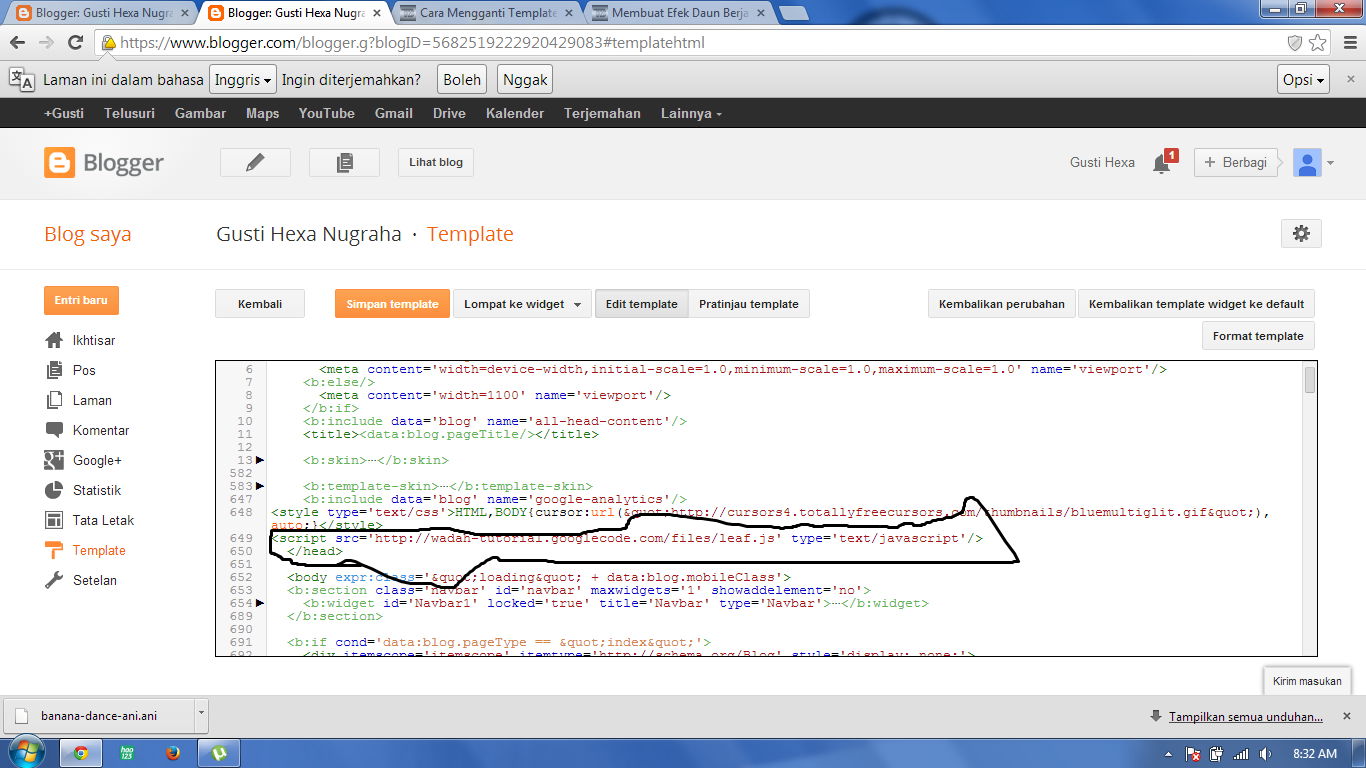Click the Kembalikan perubahan button
Screen dimensions: 1366x768
pyautogui.click(x=1002, y=304)
